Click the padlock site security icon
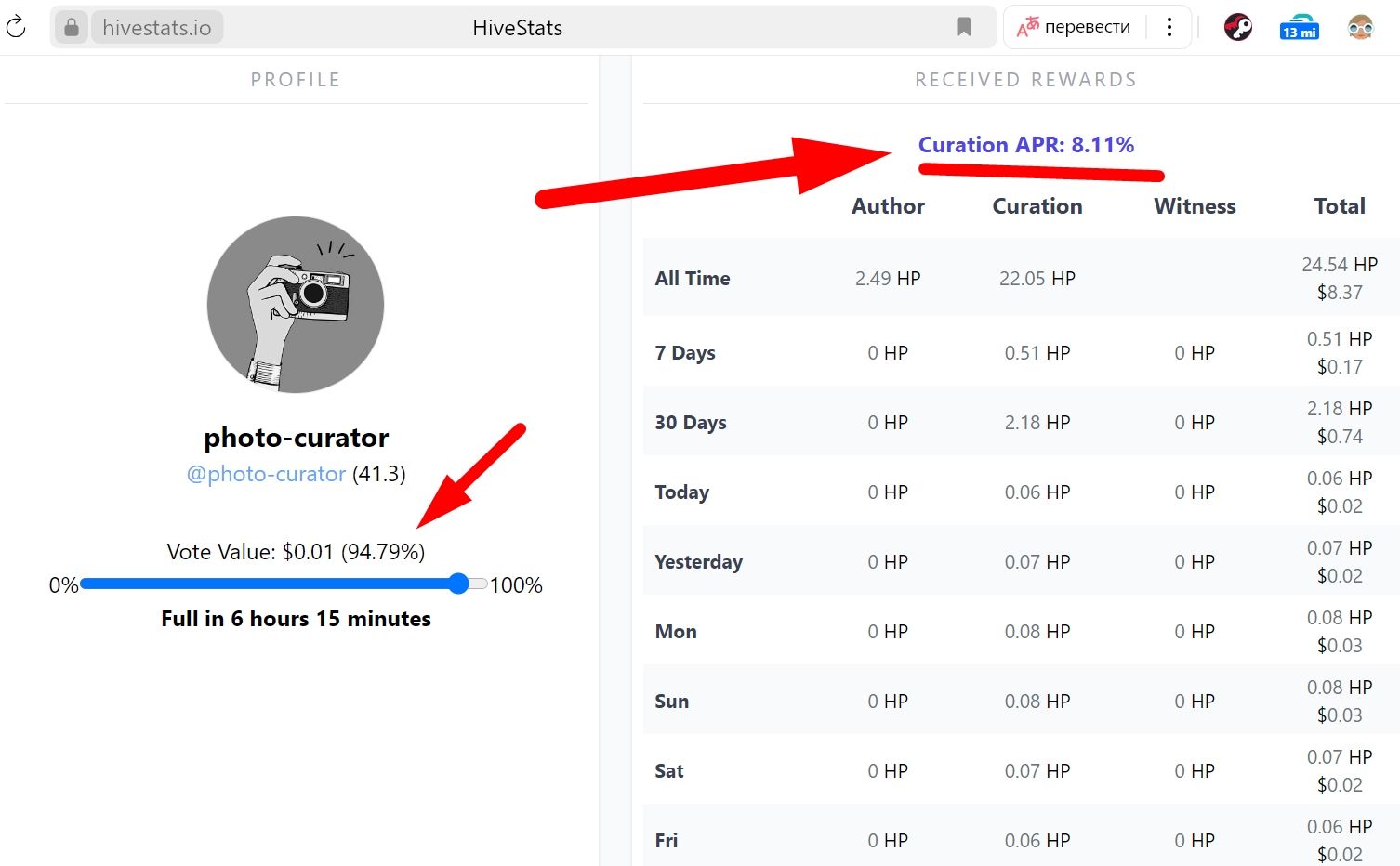The height and width of the screenshot is (866, 1400). 71,28
